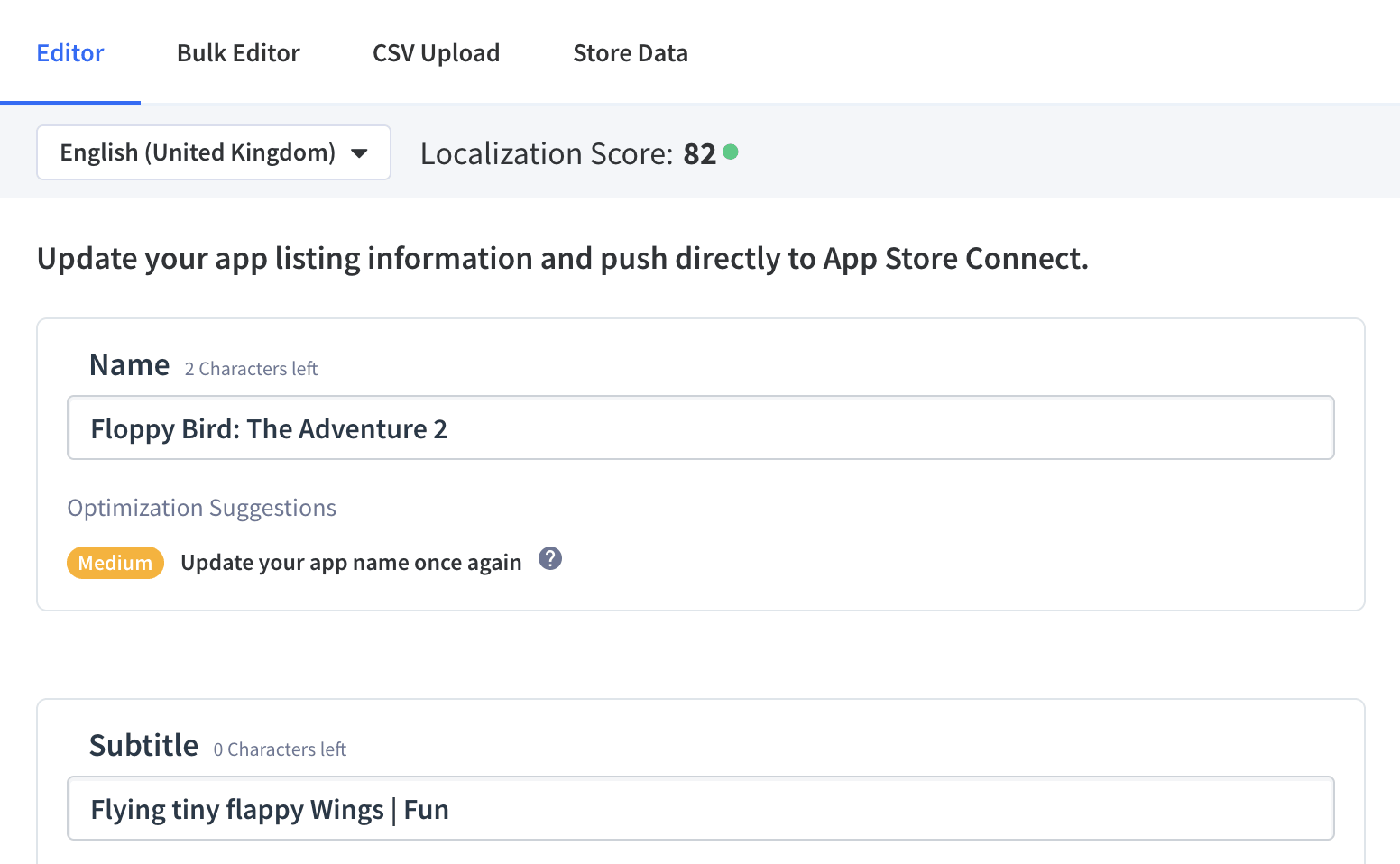Click the Subtitle field with Flying tiny text

[701, 809]
